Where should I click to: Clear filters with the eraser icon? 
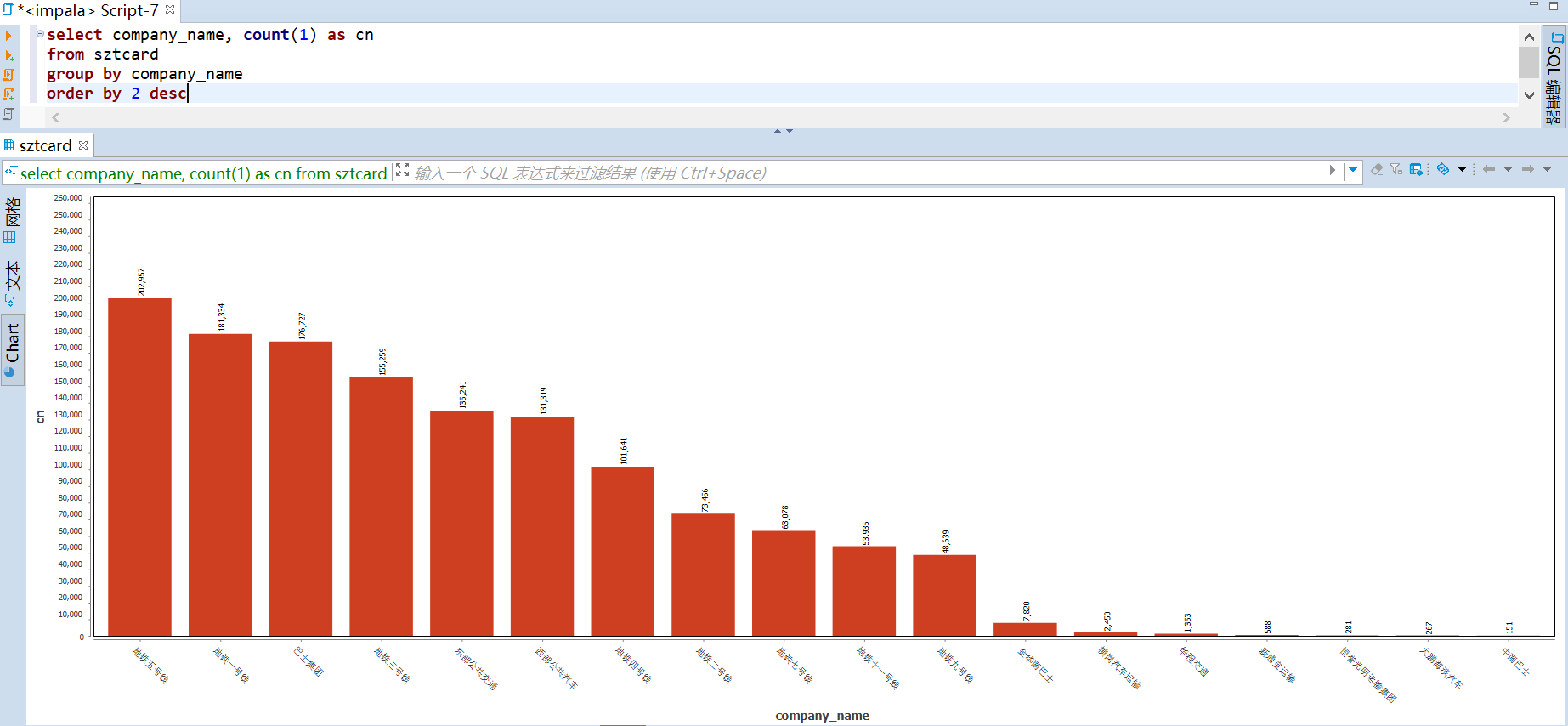pos(1377,169)
